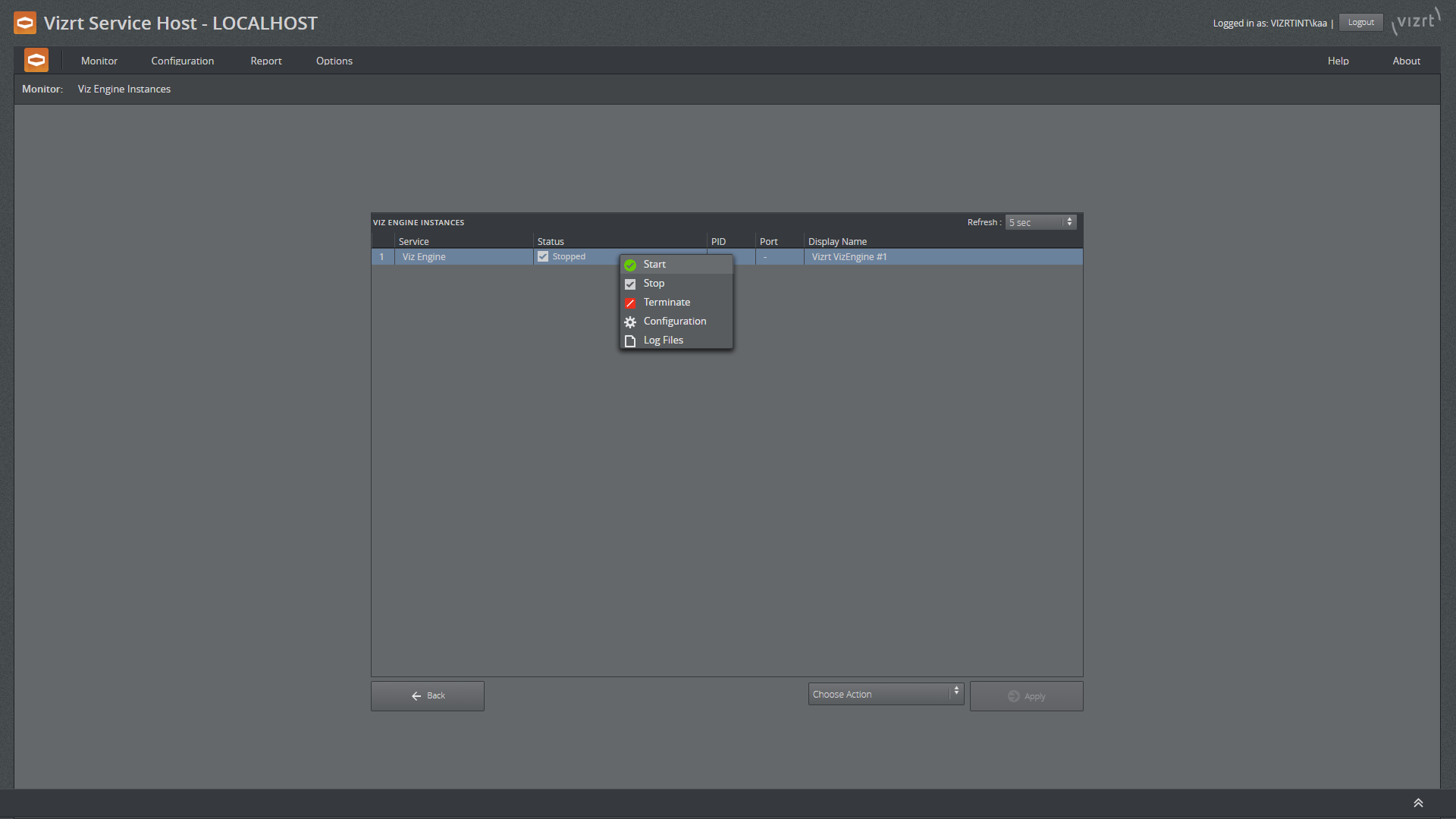The width and height of the screenshot is (1456, 819).
Task: Open the Configuration menu tab
Action: (x=182, y=61)
